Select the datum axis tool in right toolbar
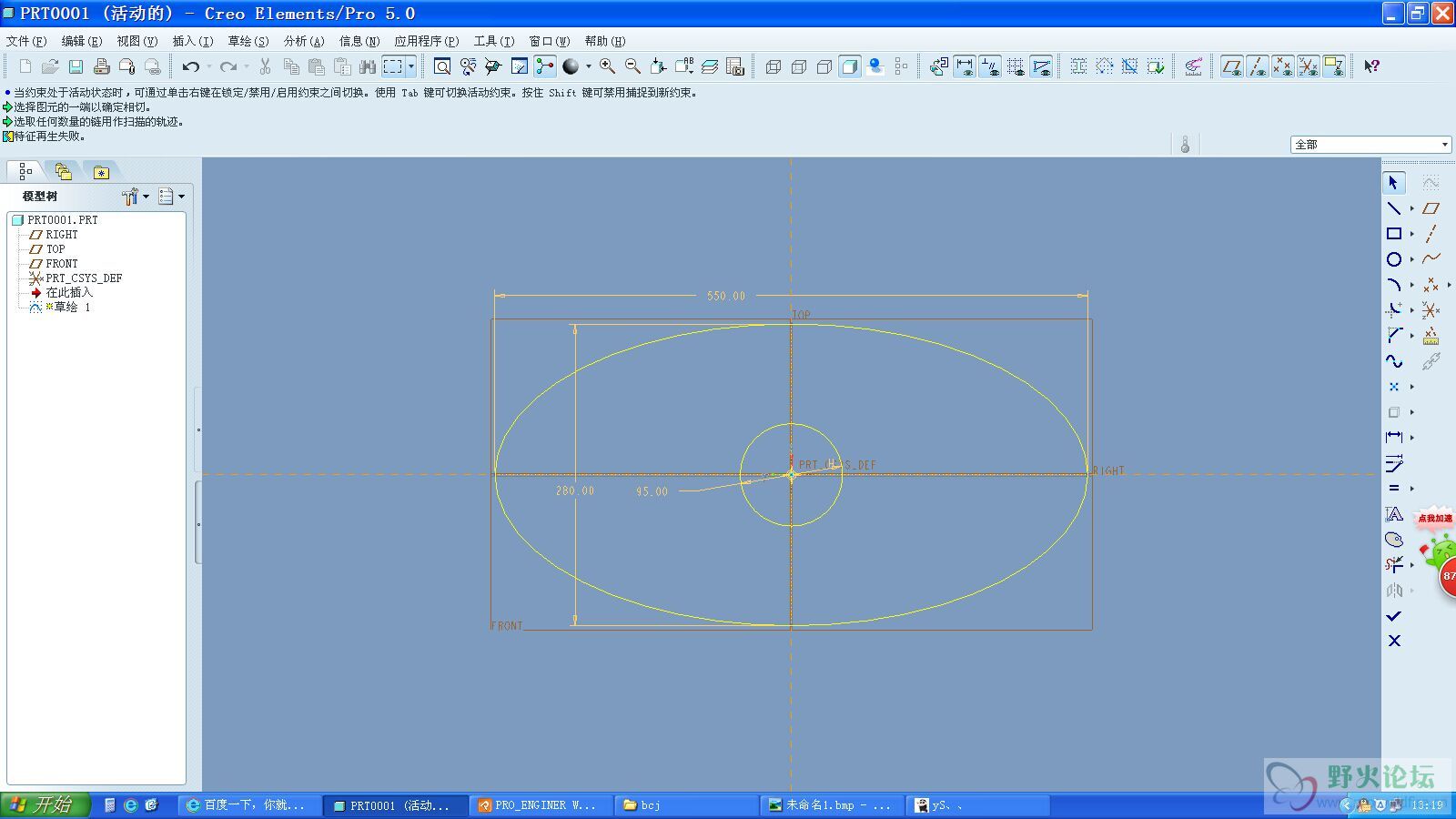1456x819 pixels. tap(1431, 234)
